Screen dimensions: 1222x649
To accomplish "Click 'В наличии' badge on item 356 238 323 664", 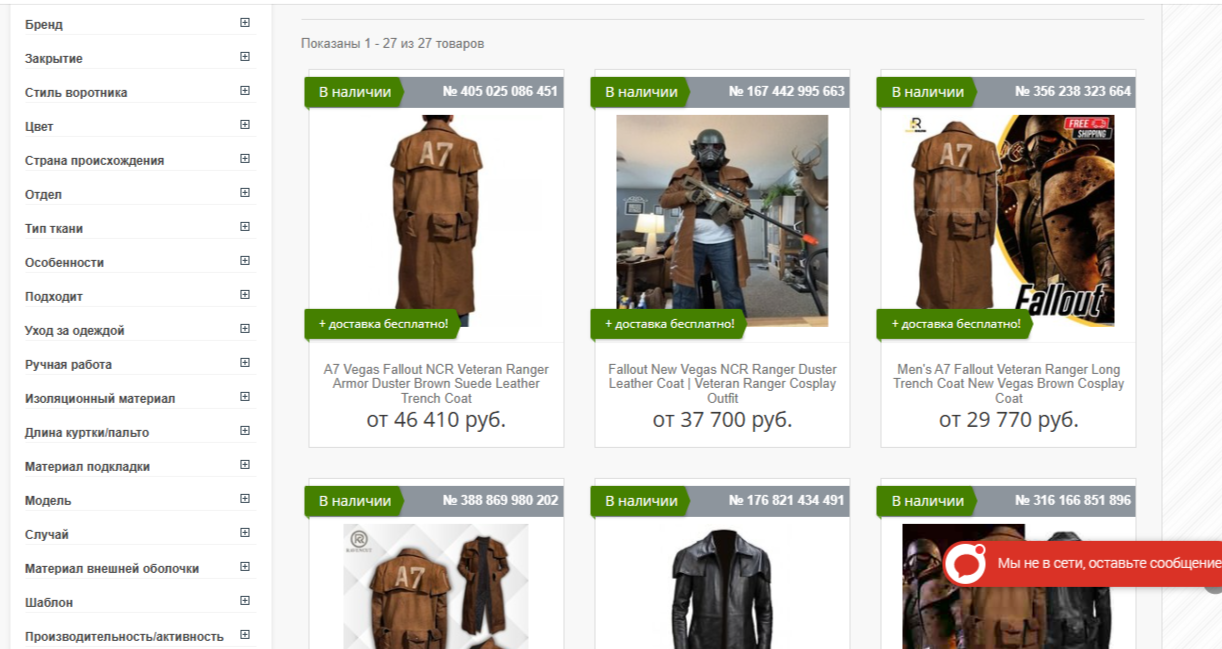I will 927,92.
